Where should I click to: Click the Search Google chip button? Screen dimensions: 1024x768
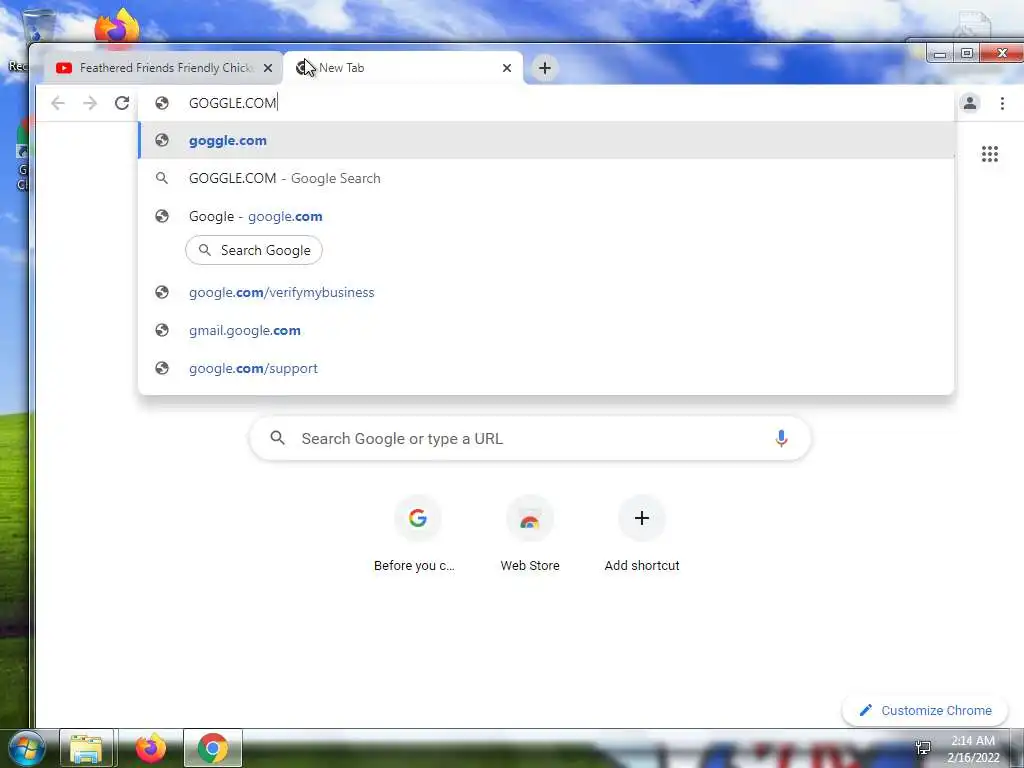254,250
